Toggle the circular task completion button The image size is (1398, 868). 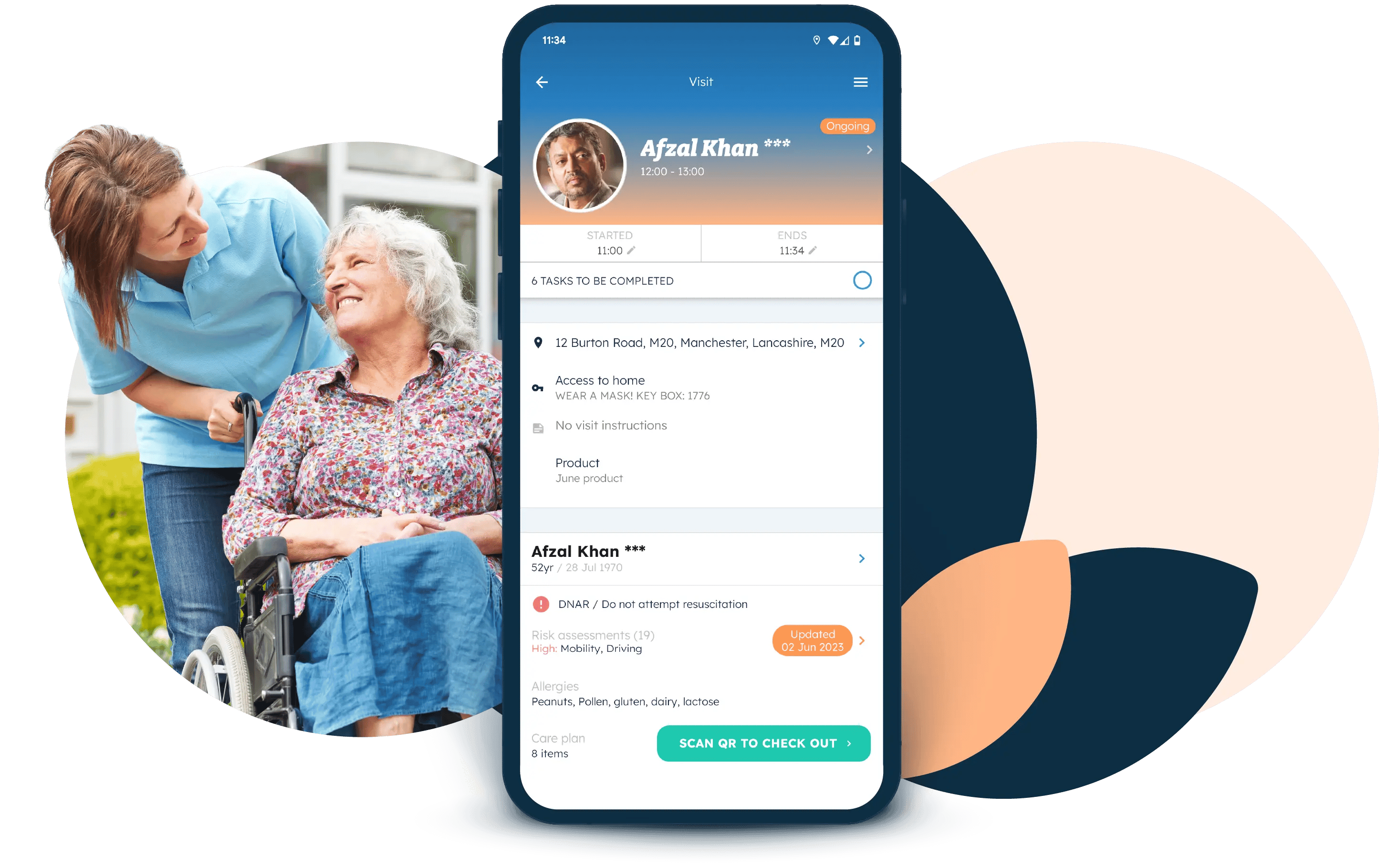862,280
